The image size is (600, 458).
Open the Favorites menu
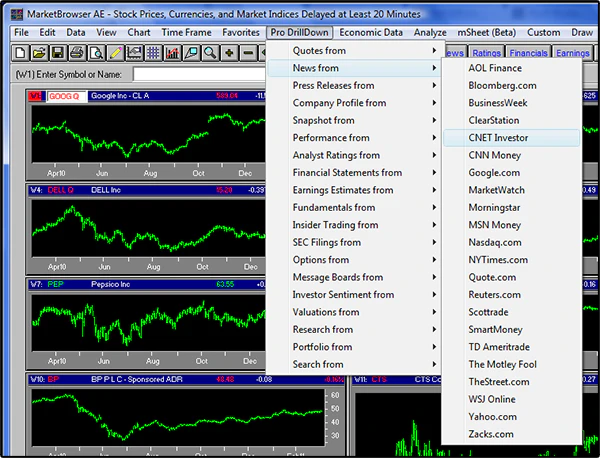pyautogui.click(x=241, y=33)
